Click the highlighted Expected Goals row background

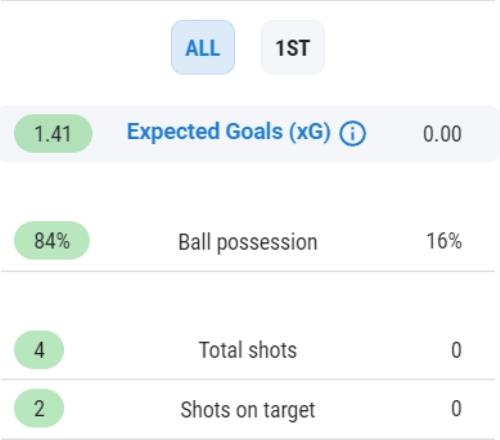pyautogui.click(x=250, y=134)
